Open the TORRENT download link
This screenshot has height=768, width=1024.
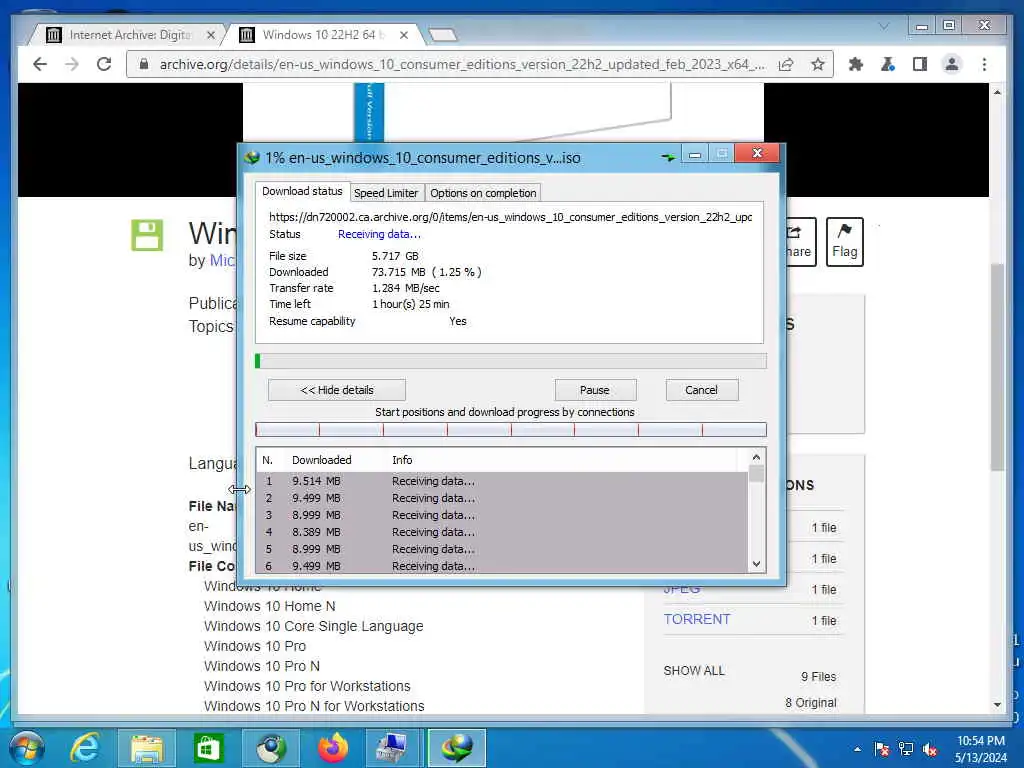(697, 619)
